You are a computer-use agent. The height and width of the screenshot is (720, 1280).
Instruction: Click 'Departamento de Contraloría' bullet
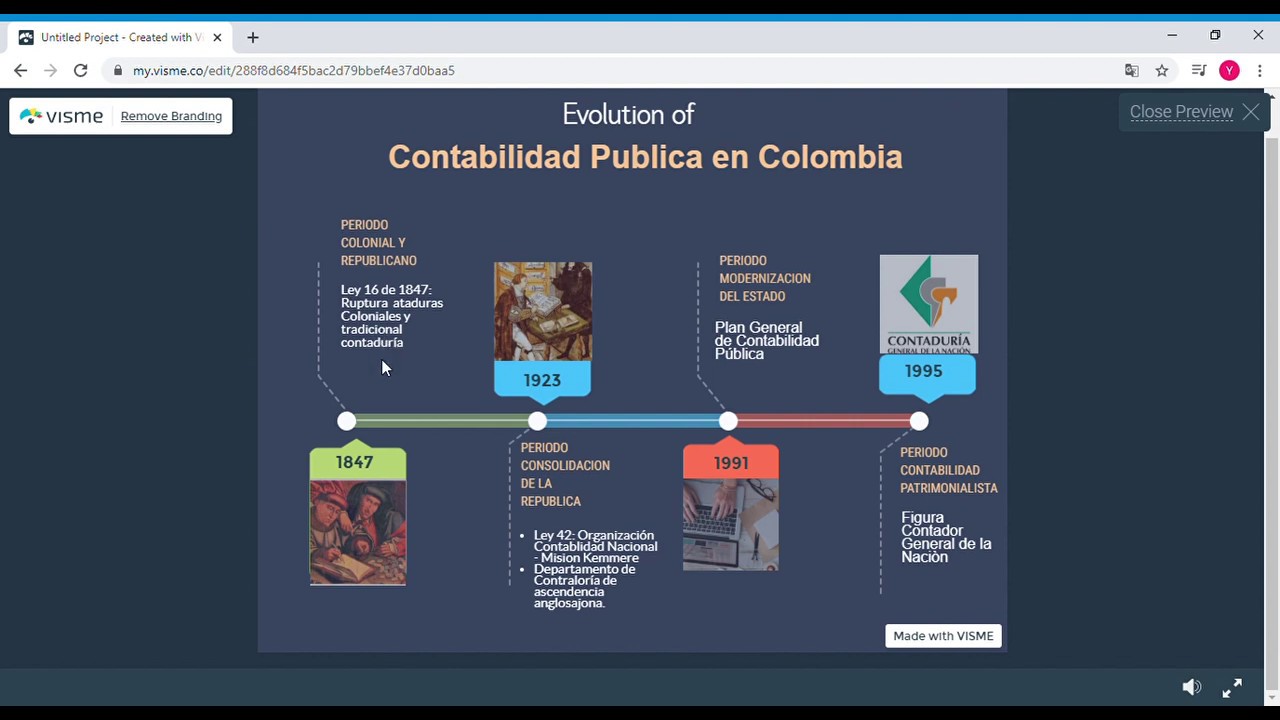click(585, 586)
